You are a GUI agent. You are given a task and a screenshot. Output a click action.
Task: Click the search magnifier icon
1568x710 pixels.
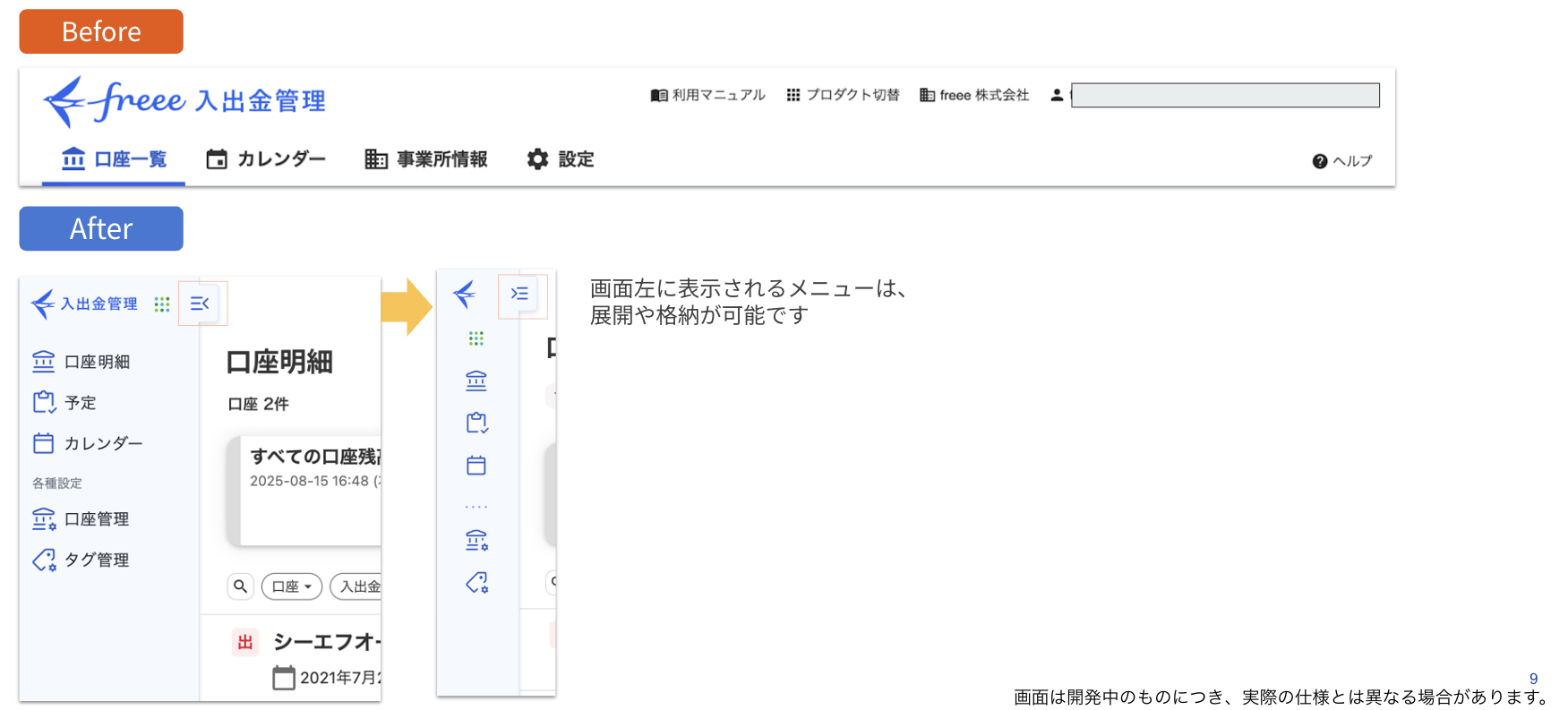tap(240, 586)
